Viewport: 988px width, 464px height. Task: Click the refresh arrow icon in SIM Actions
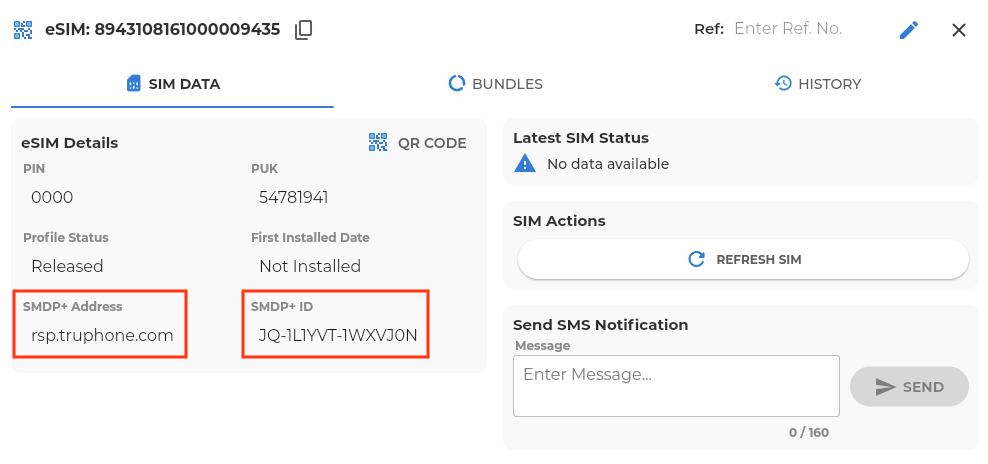point(696,259)
